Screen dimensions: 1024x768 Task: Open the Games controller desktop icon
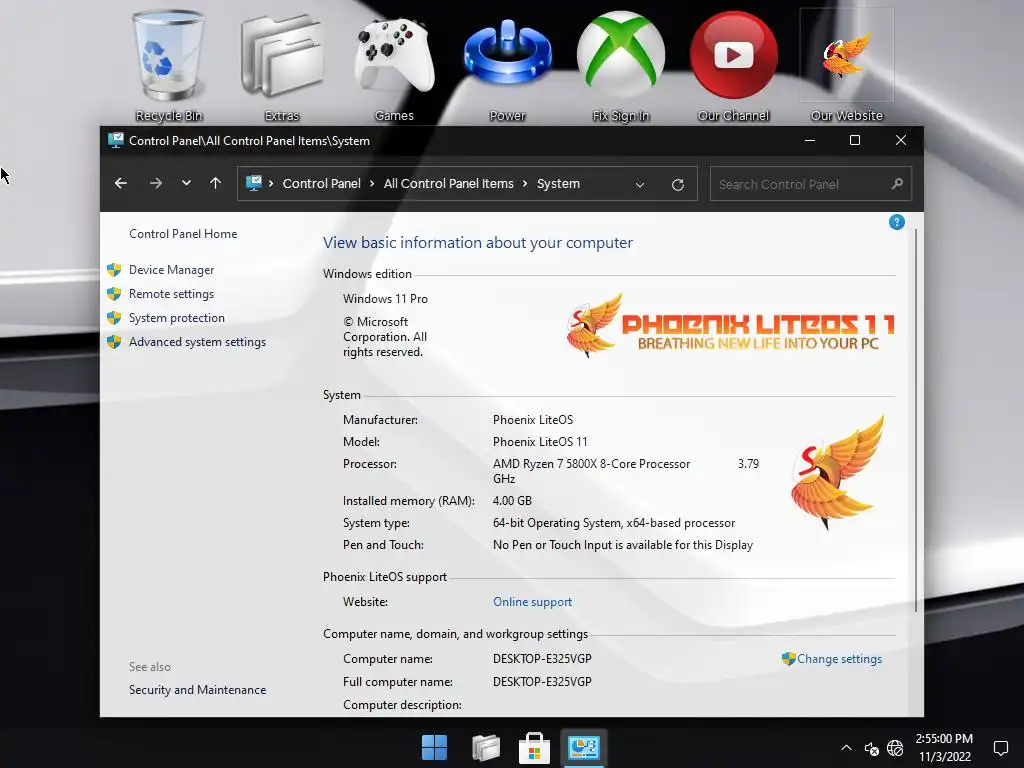tap(394, 65)
